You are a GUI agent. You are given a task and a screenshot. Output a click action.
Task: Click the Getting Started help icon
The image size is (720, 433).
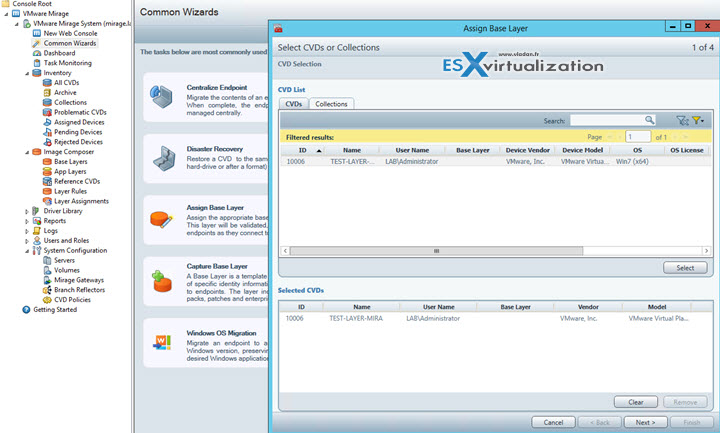26,309
